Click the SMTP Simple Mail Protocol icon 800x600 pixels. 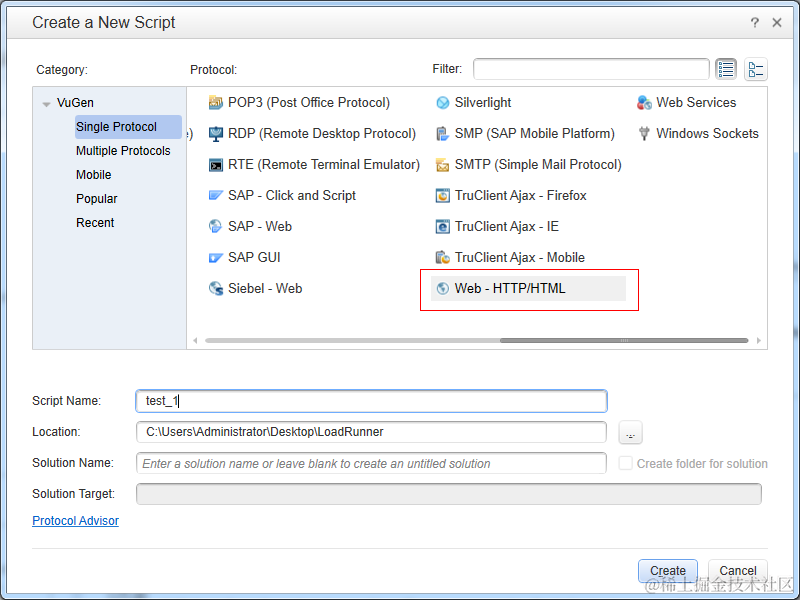coord(442,165)
